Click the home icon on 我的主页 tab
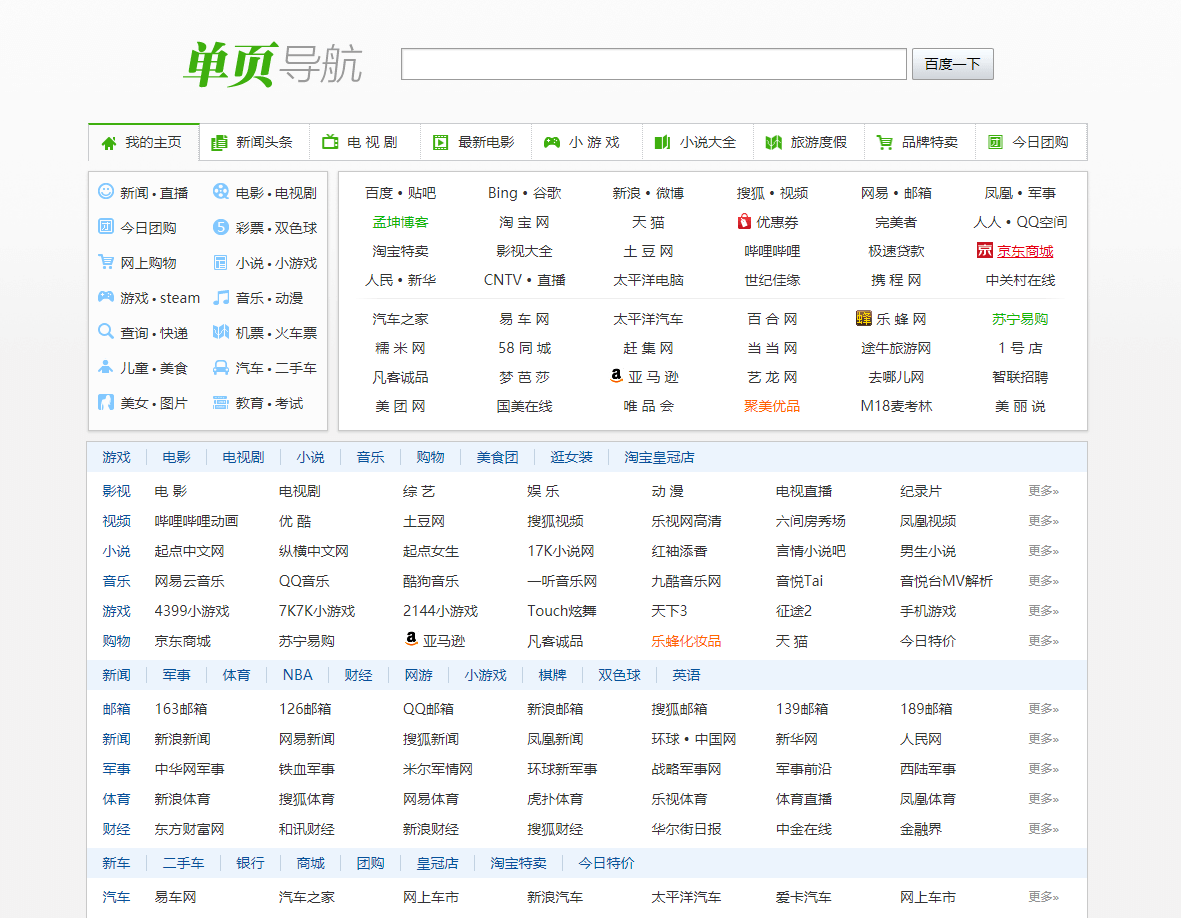1181x918 pixels. (107, 143)
